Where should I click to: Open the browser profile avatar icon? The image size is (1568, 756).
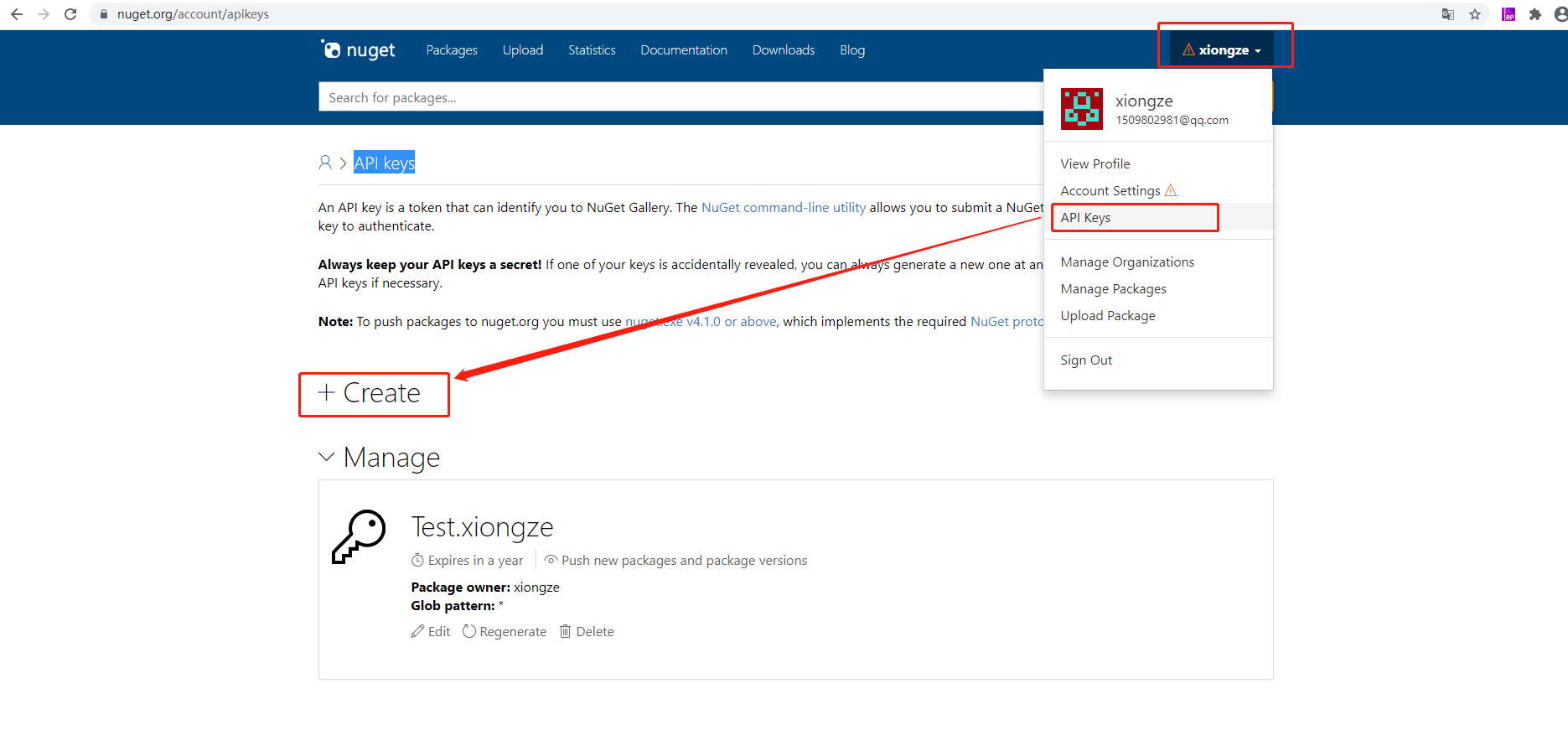click(1560, 14)
